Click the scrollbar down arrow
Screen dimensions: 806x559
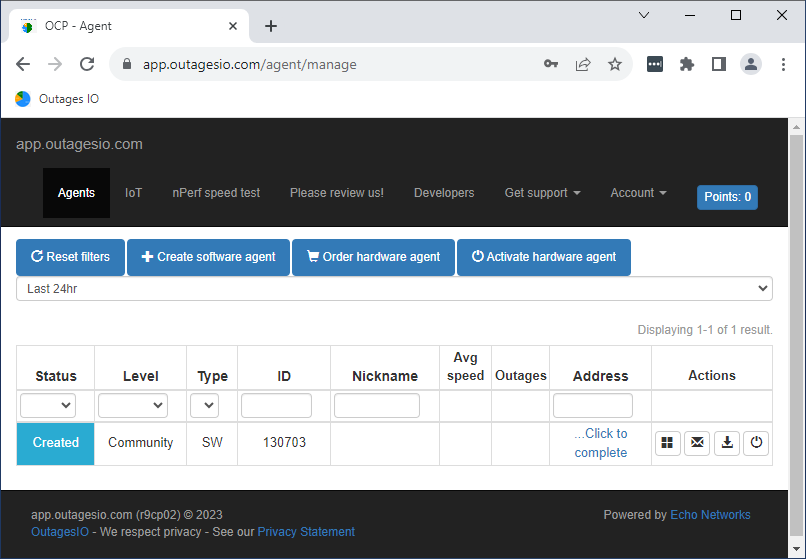tap(797, 550)
